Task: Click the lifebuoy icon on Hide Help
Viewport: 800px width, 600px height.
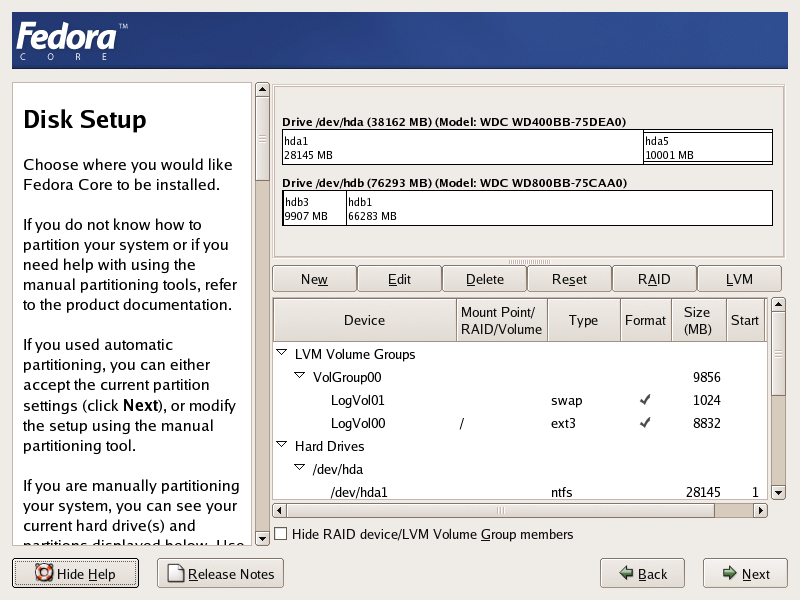Action: point(44,572)
